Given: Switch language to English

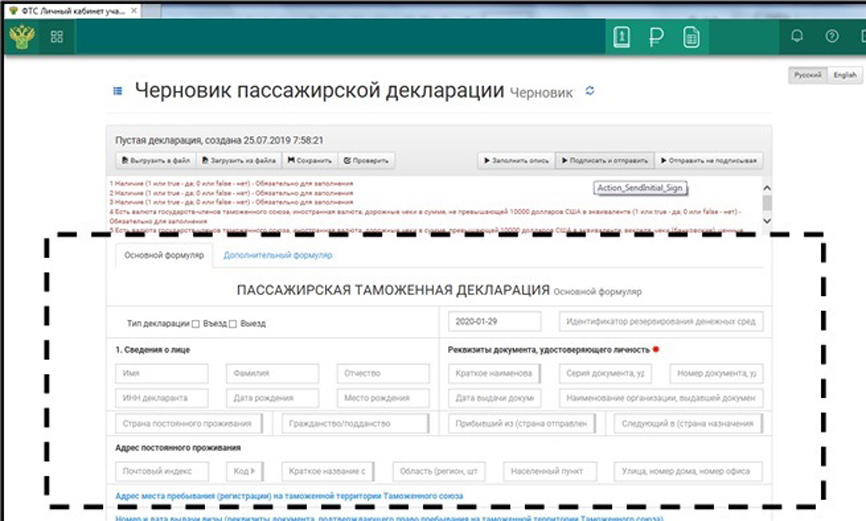Looking at the screenshot, I should [x=845, y=75].
